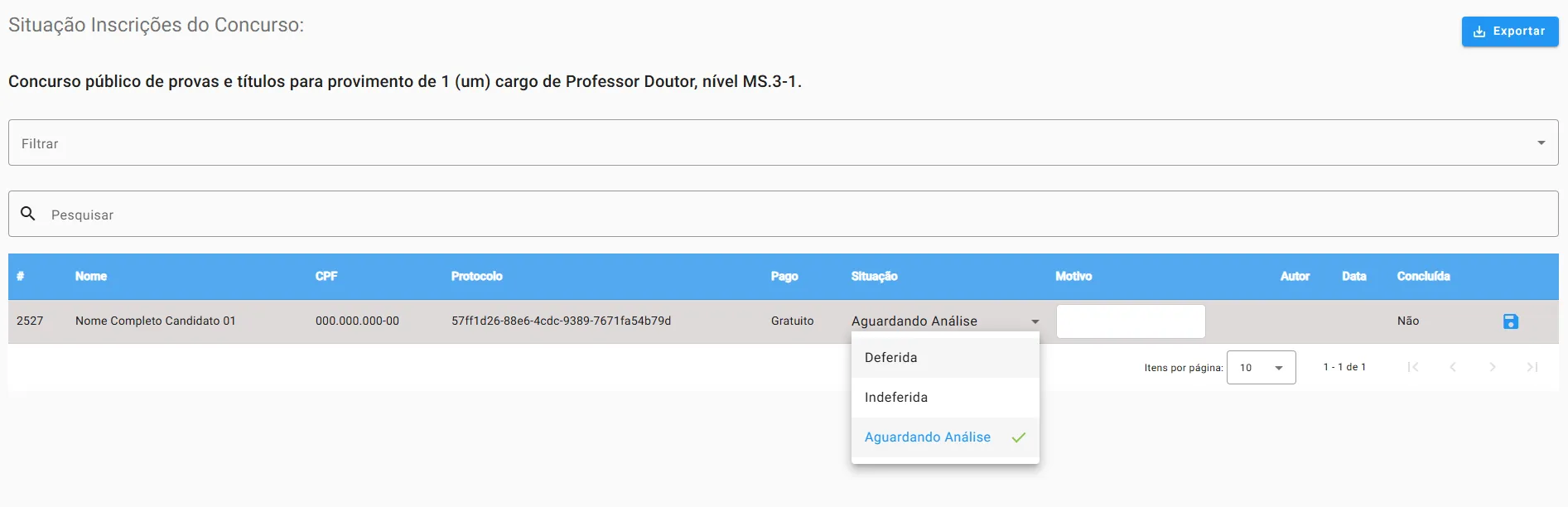1568x507 pixels.
Task: Click the search magnifier icon
Action: (28, 214)
